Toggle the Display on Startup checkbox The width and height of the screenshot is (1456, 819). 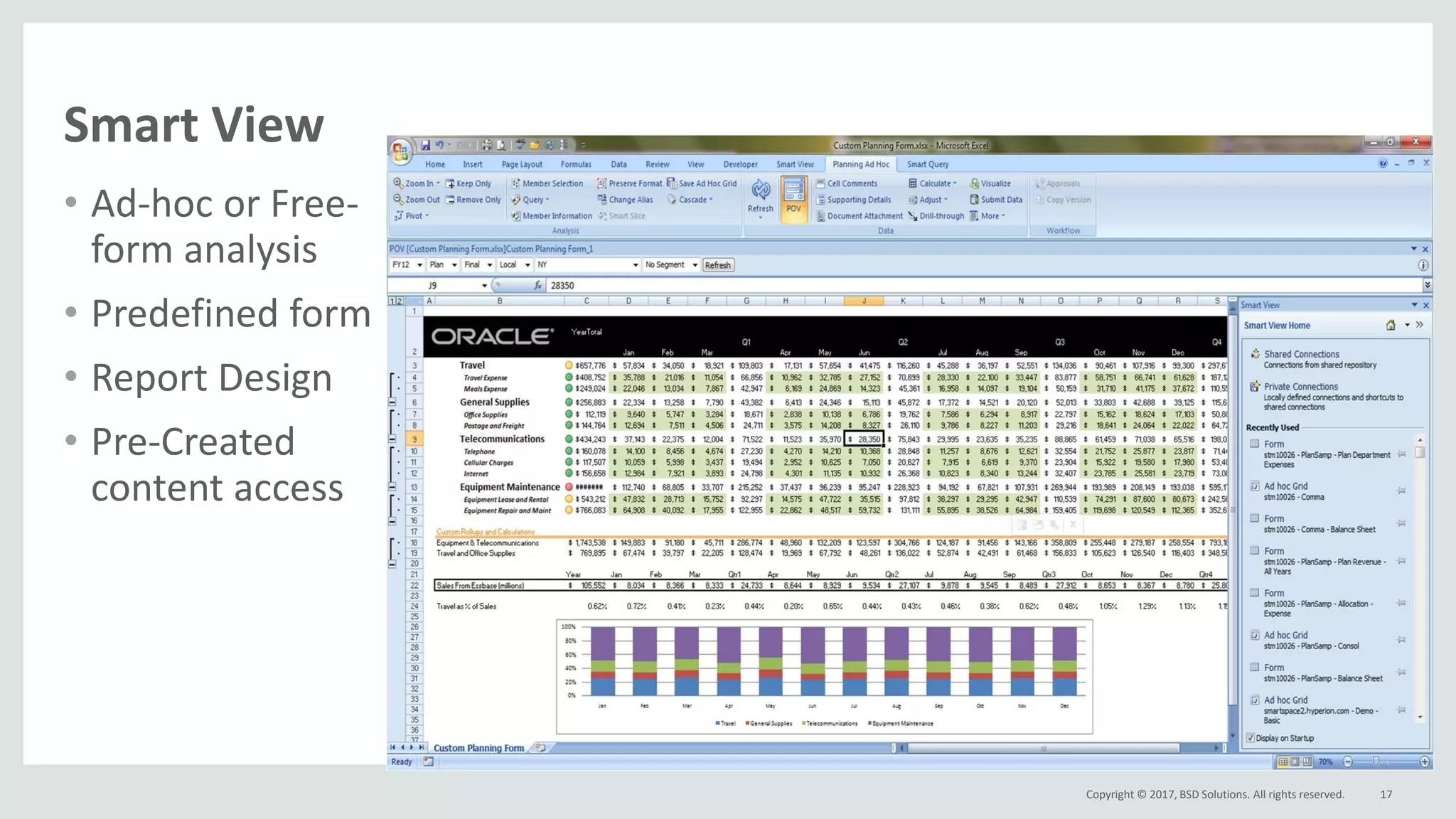click(1251, 738)
